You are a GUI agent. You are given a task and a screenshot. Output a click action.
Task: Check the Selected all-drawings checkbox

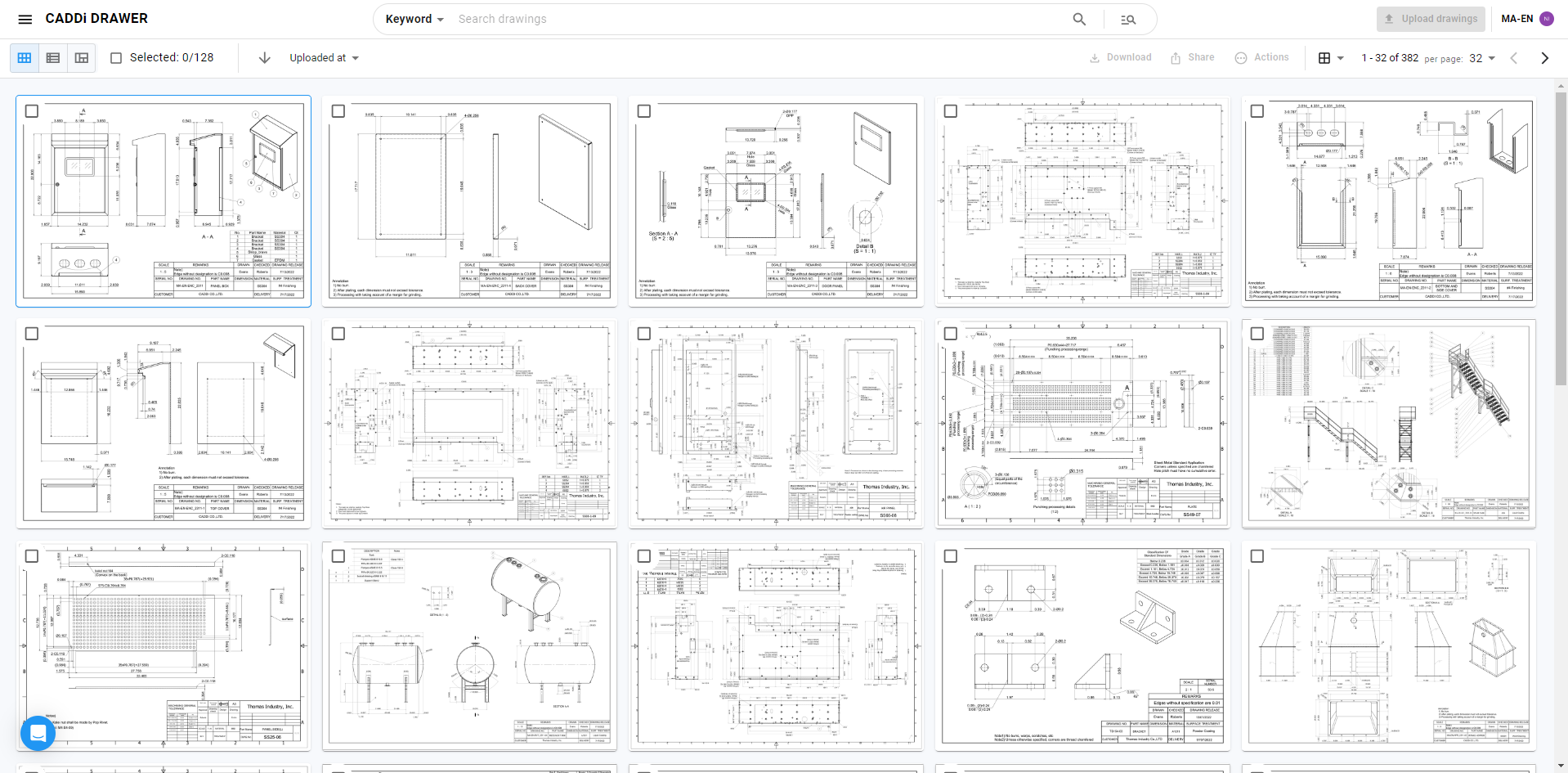coord(116,57)
